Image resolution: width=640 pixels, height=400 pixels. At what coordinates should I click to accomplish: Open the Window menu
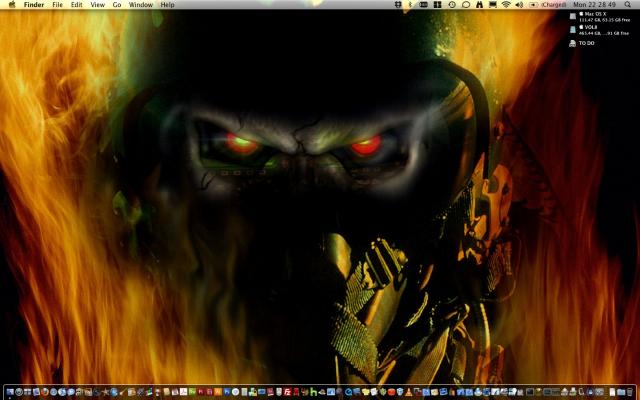point(140,5)
